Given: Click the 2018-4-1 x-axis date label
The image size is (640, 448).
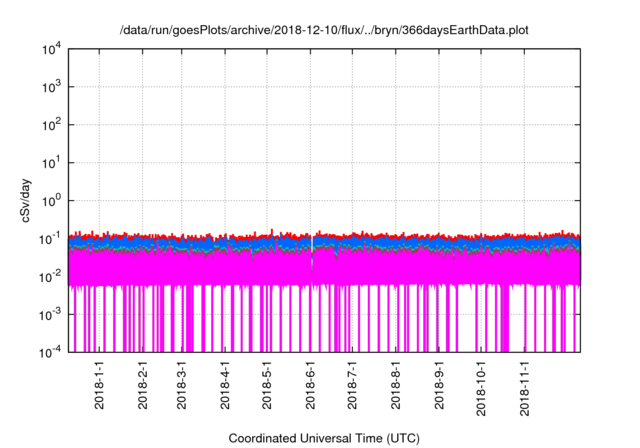Looking at the screenshot, I should 225,385.
